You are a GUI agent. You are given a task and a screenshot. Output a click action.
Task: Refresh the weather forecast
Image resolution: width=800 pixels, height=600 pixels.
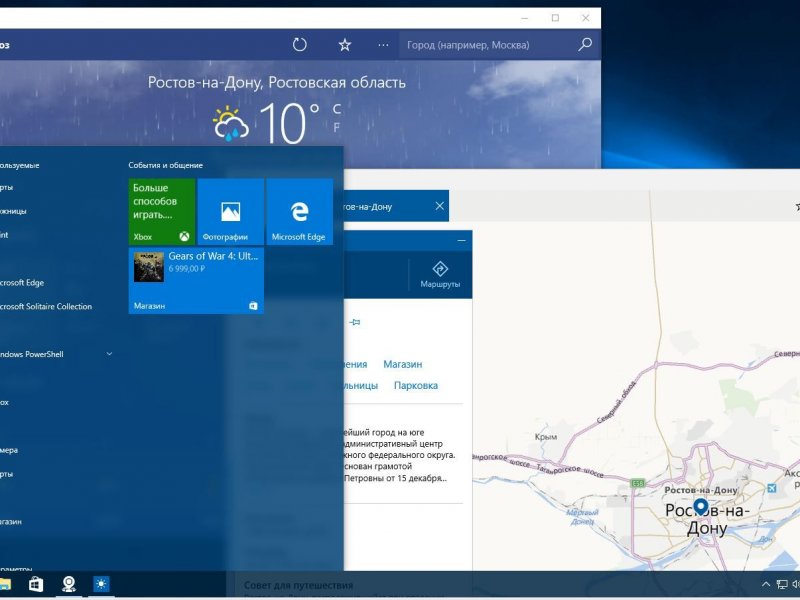pyautogui.click(x=299, y=45)
